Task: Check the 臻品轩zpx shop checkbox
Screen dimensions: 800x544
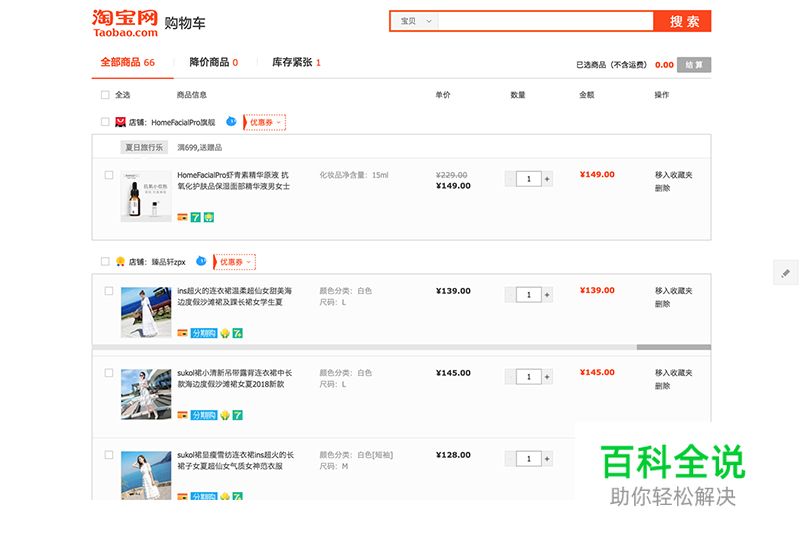Action: 105,261
